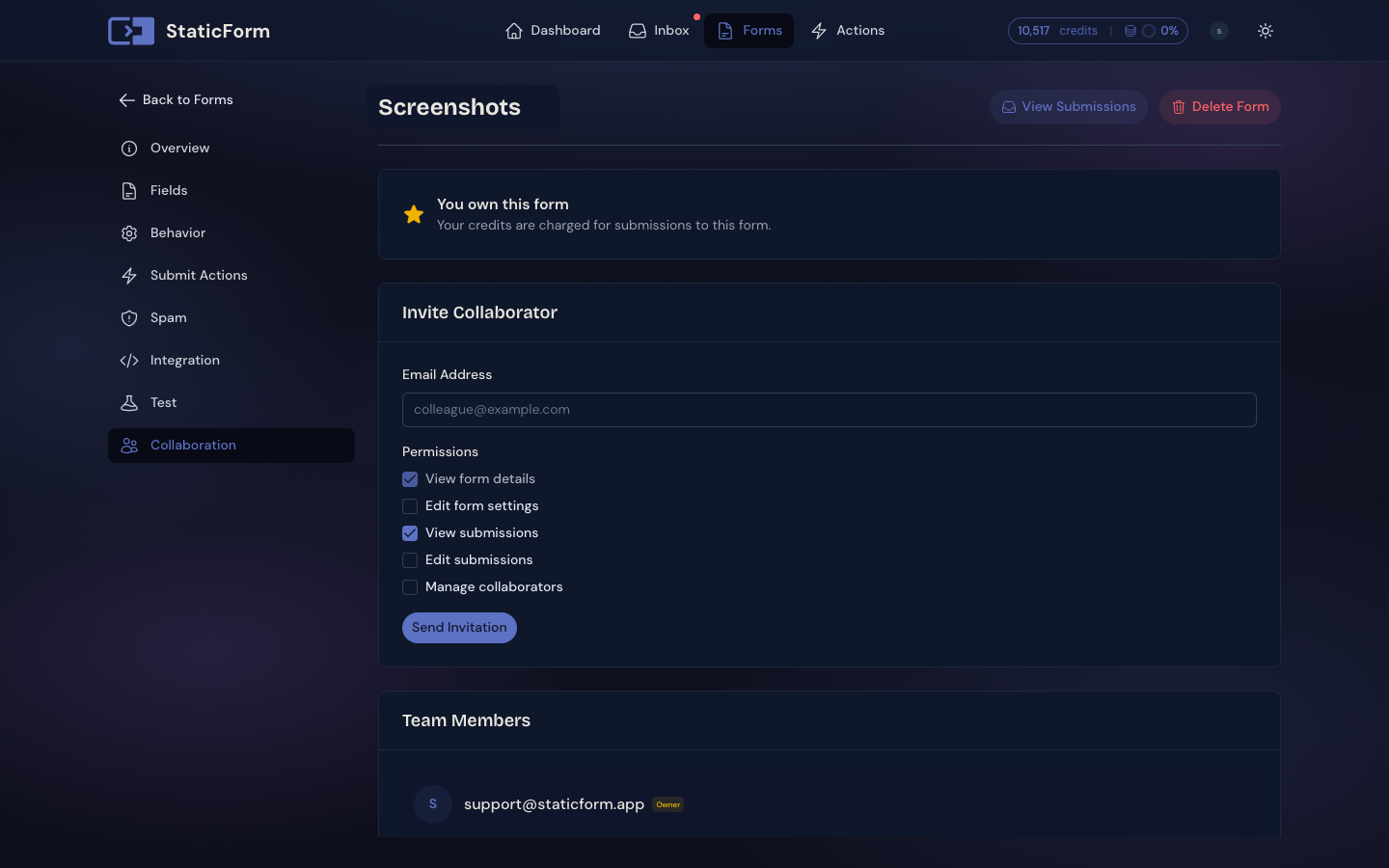Click the StaticForm logo icon
Screen dimensions: 1389x868
(131, 31)
